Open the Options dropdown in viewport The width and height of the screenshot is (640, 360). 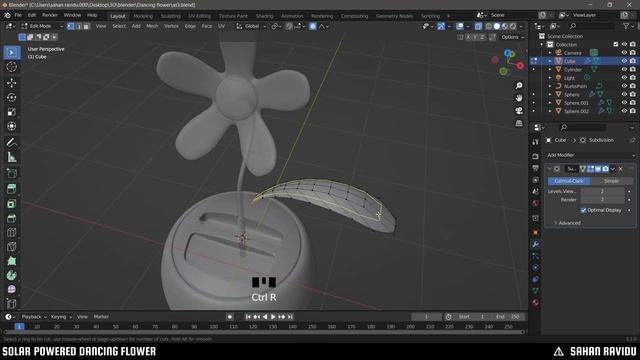513,37
